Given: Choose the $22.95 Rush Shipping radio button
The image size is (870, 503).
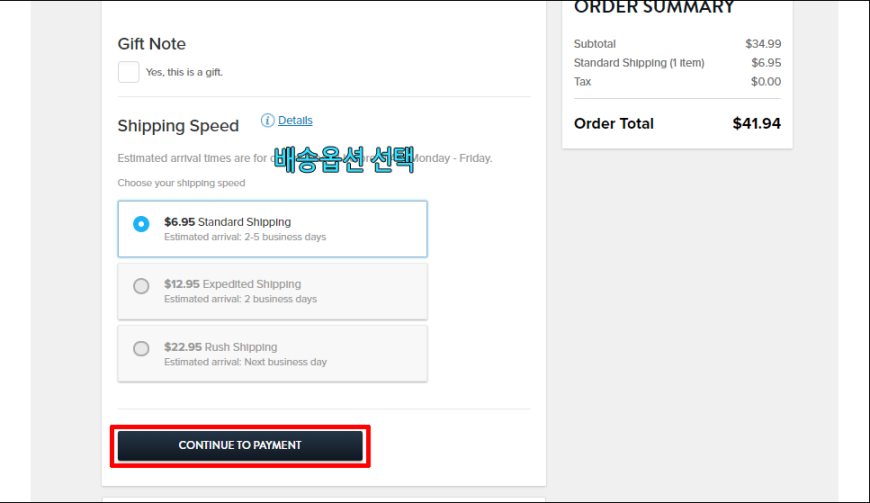Looking at the screenshot, I should point(141,348).
